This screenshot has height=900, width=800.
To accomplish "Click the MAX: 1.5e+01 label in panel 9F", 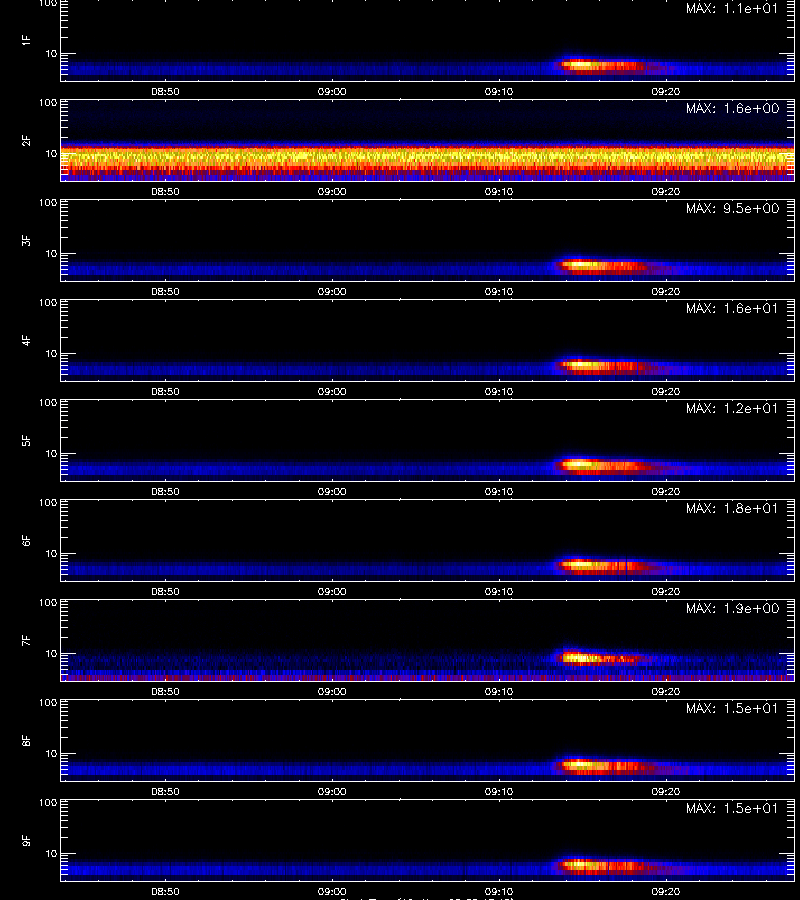I will (732, 808).
